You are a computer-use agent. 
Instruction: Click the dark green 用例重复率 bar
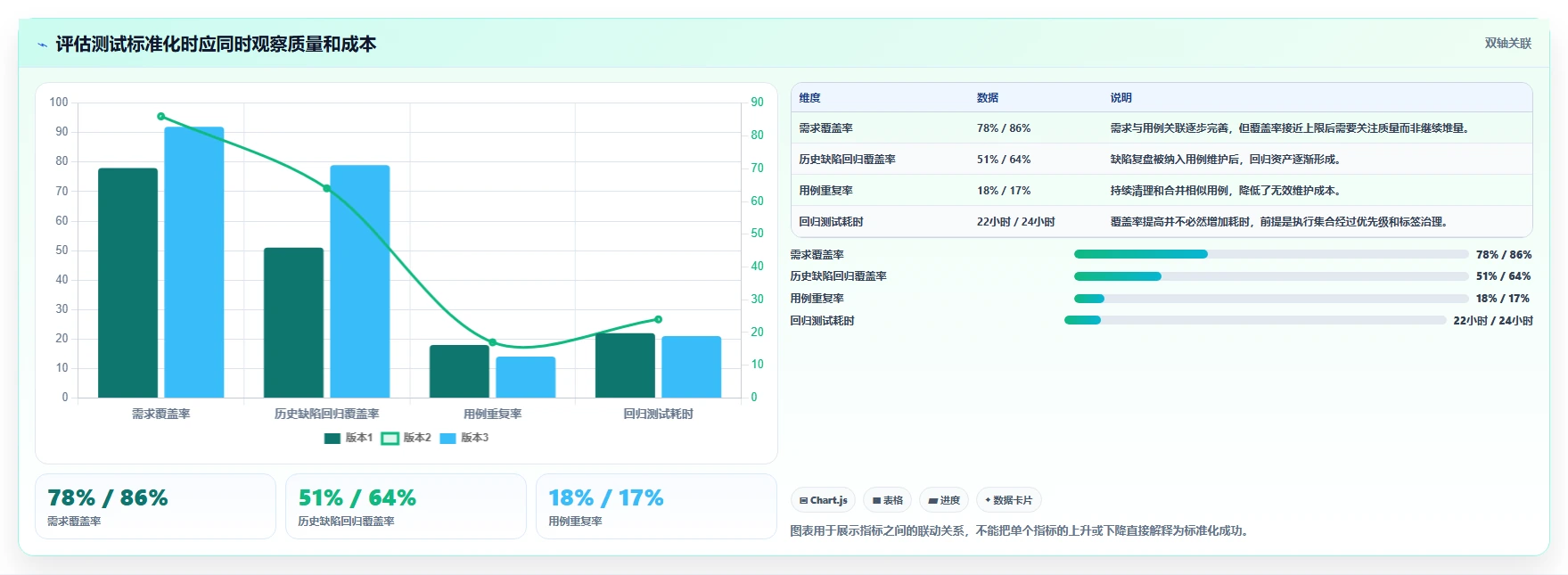[x=459, y=371]
